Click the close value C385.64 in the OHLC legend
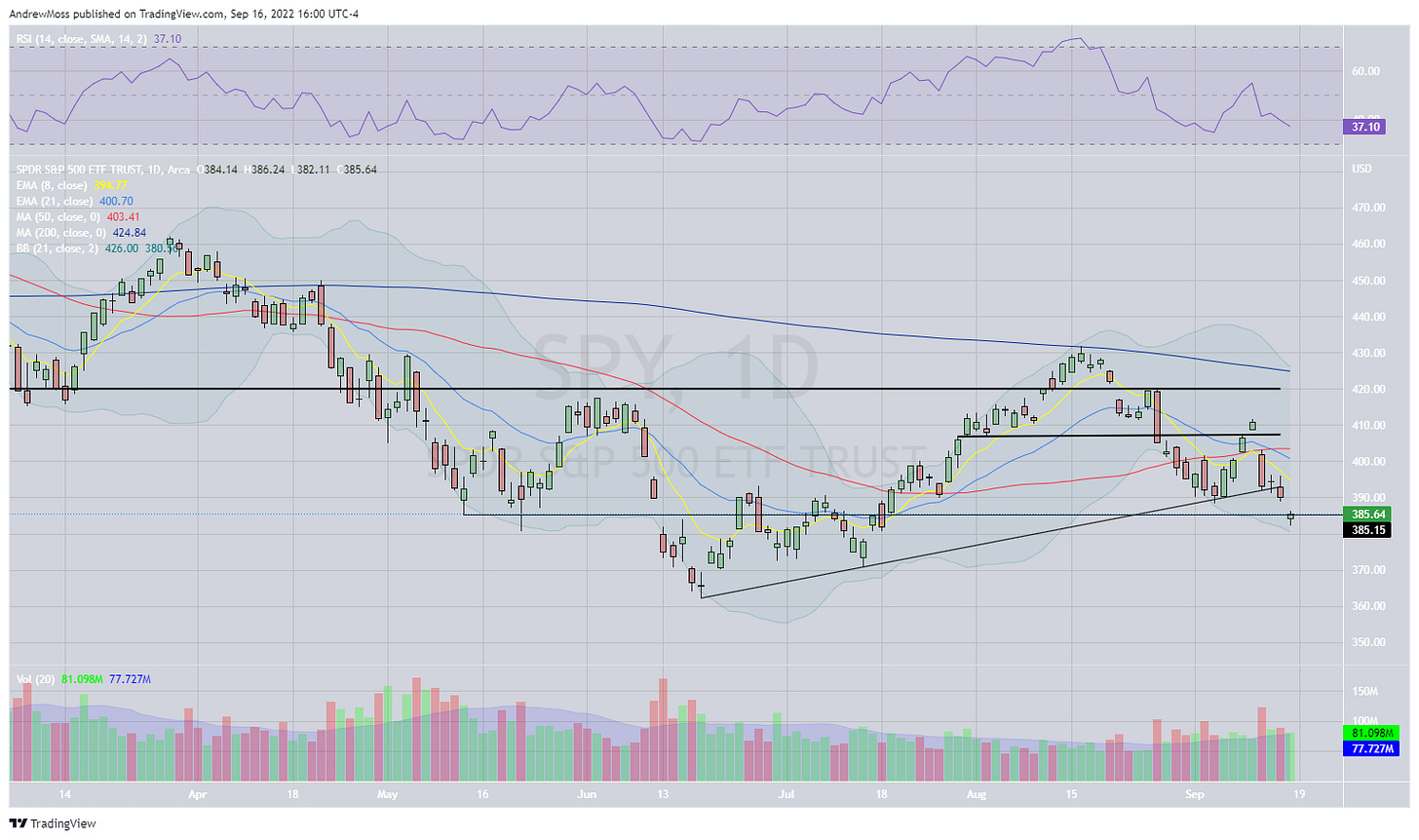The image size is (1419, 840). [x=356, y=170]
